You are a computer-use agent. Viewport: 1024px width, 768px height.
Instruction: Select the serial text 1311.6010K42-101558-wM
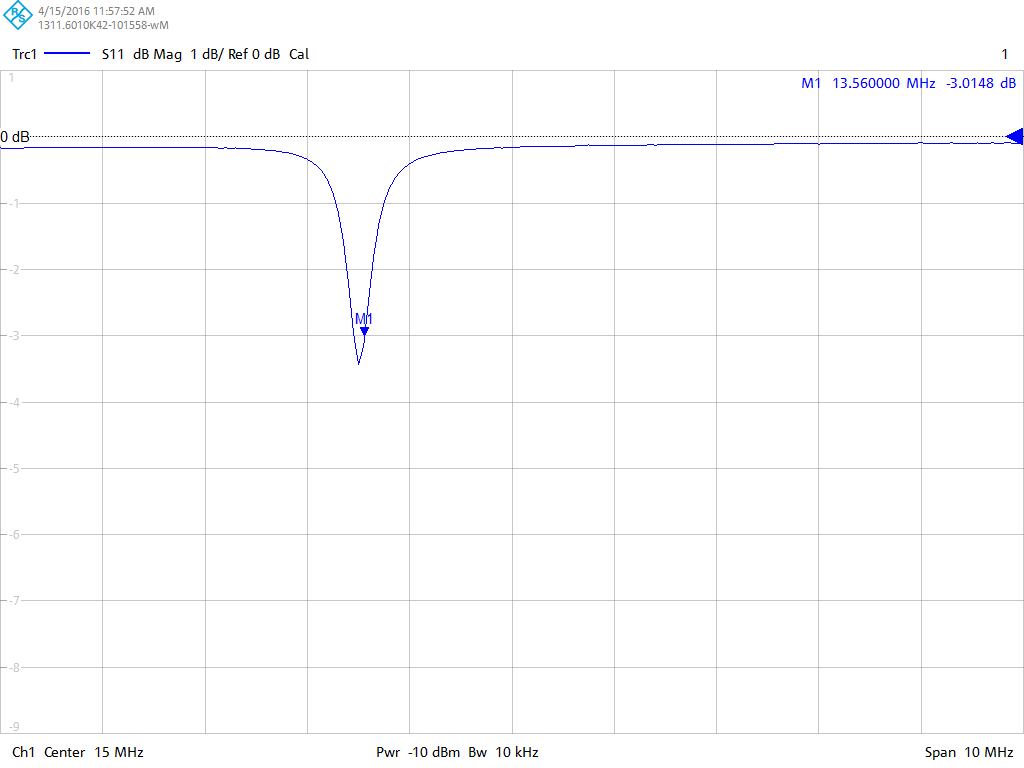pos(103,25)
